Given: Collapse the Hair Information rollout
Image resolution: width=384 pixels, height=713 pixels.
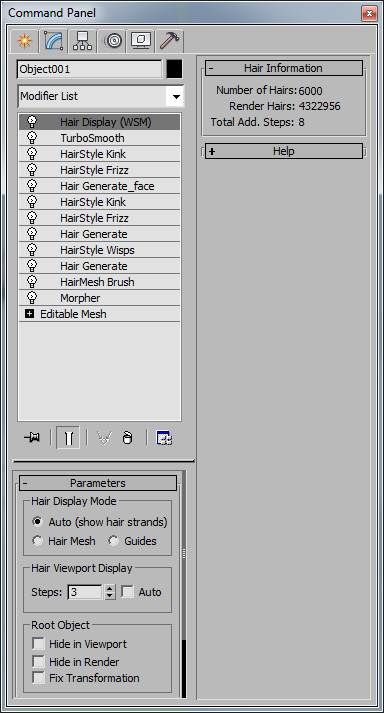Looking at the screenshot, I should (284, 68).
